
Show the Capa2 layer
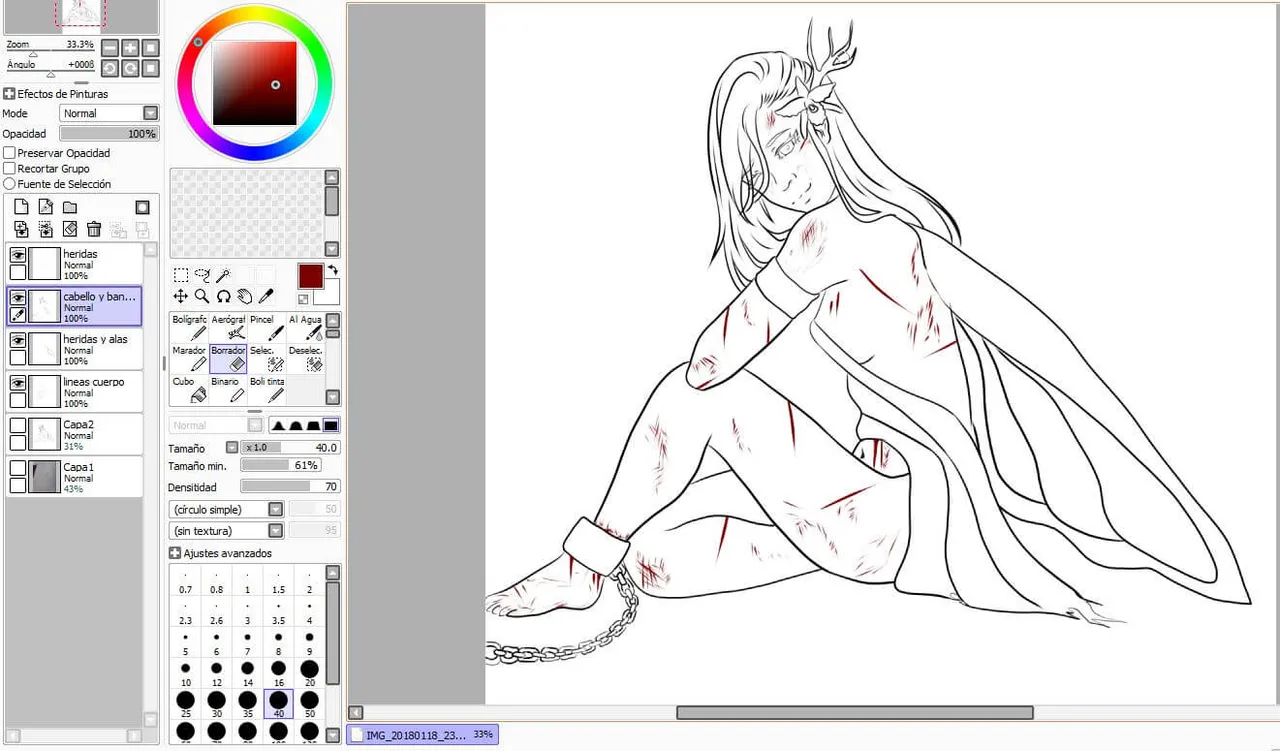18,425
